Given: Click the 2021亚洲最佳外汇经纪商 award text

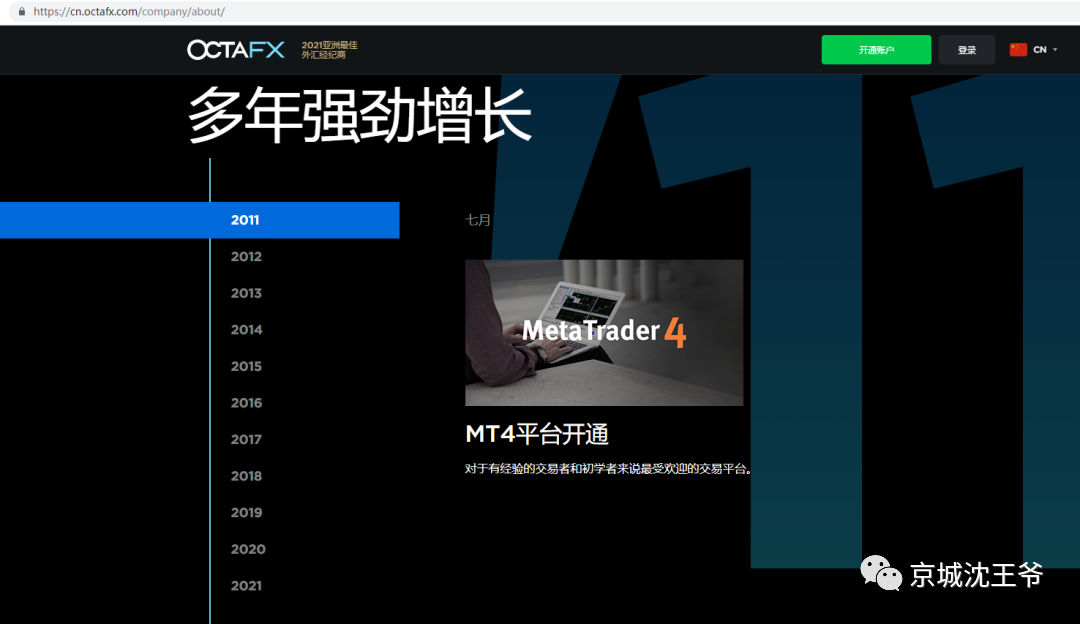Looking at the screenshot, I should (329, 50).
